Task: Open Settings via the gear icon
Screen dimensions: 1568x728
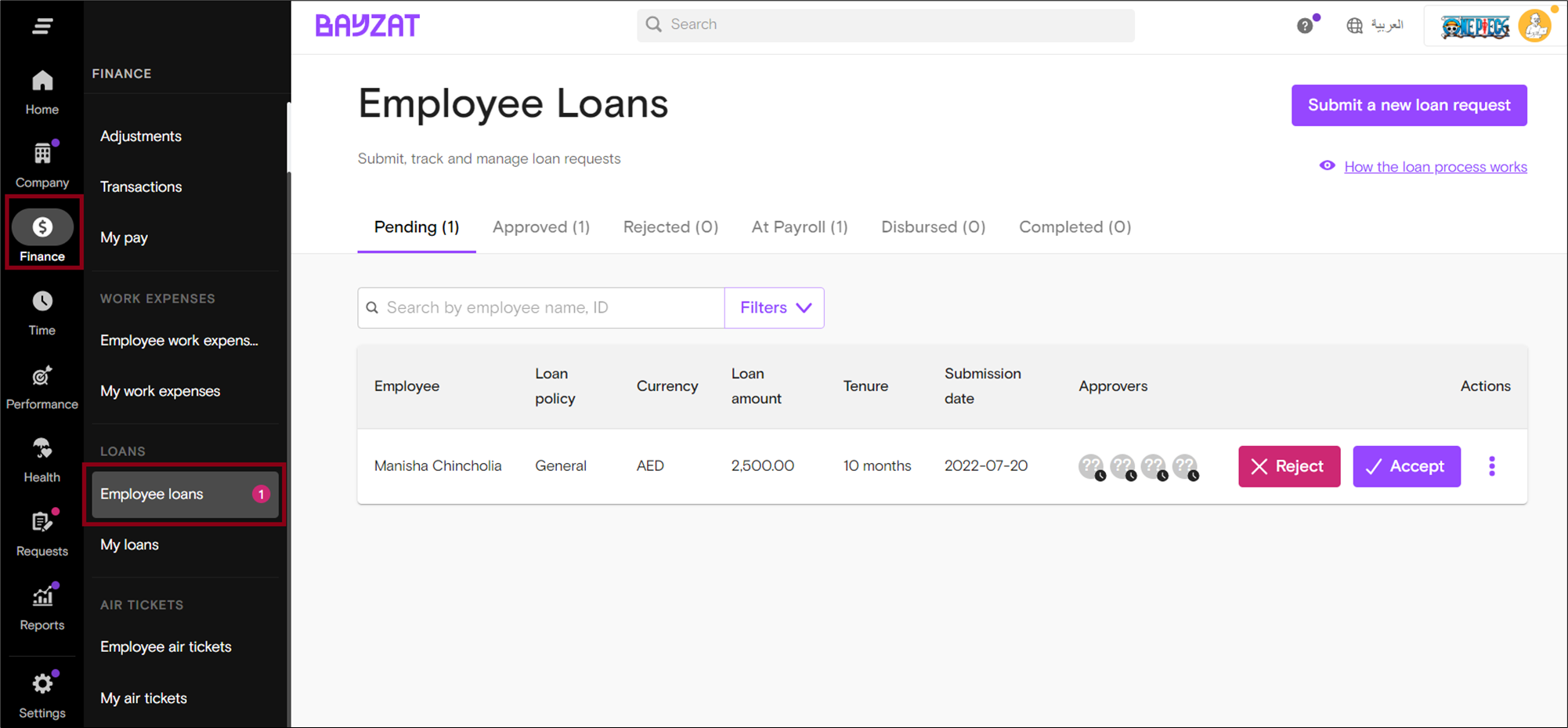Action: pyautogui.click(x=41, y=683)
